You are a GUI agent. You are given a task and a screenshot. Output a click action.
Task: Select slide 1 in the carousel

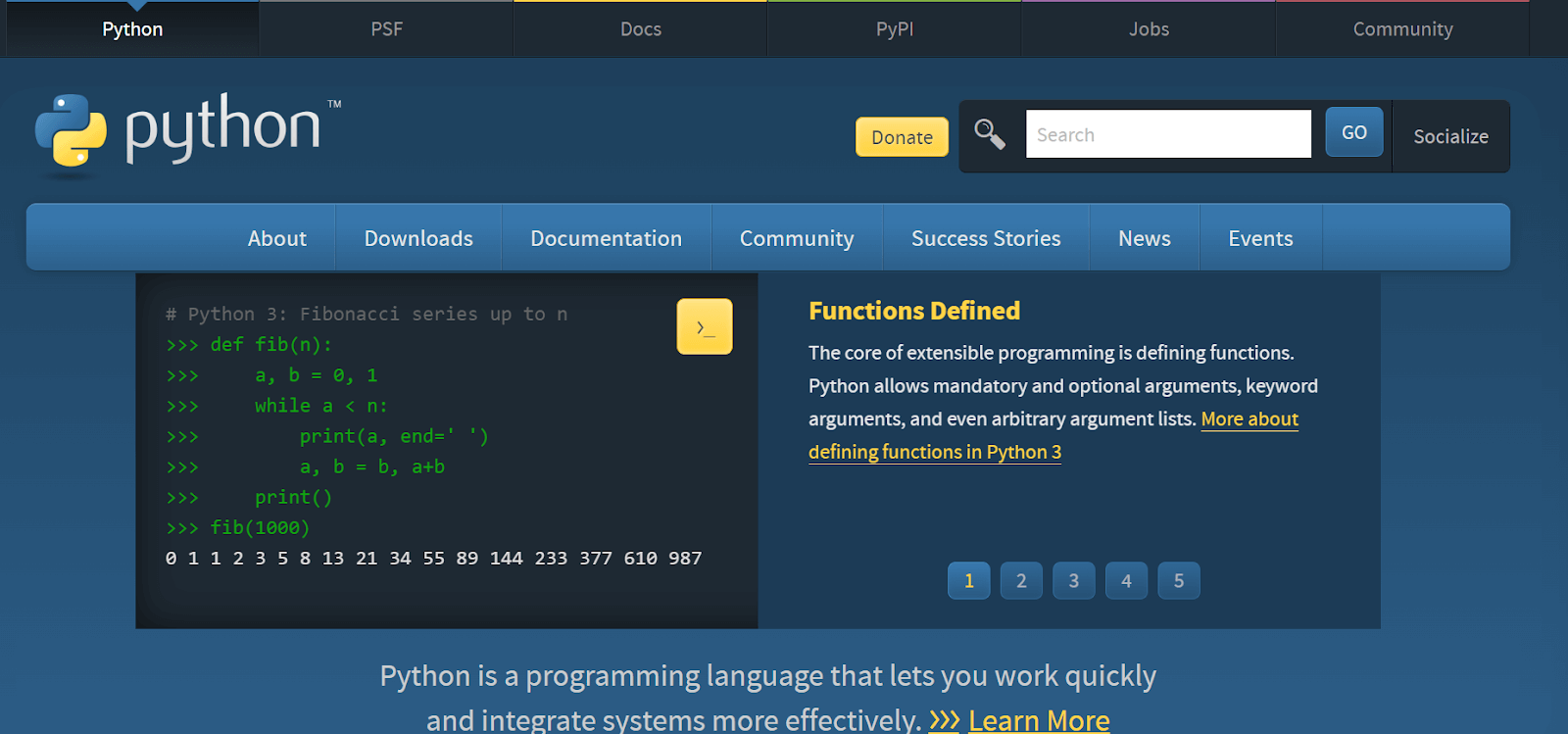(969, 580)
